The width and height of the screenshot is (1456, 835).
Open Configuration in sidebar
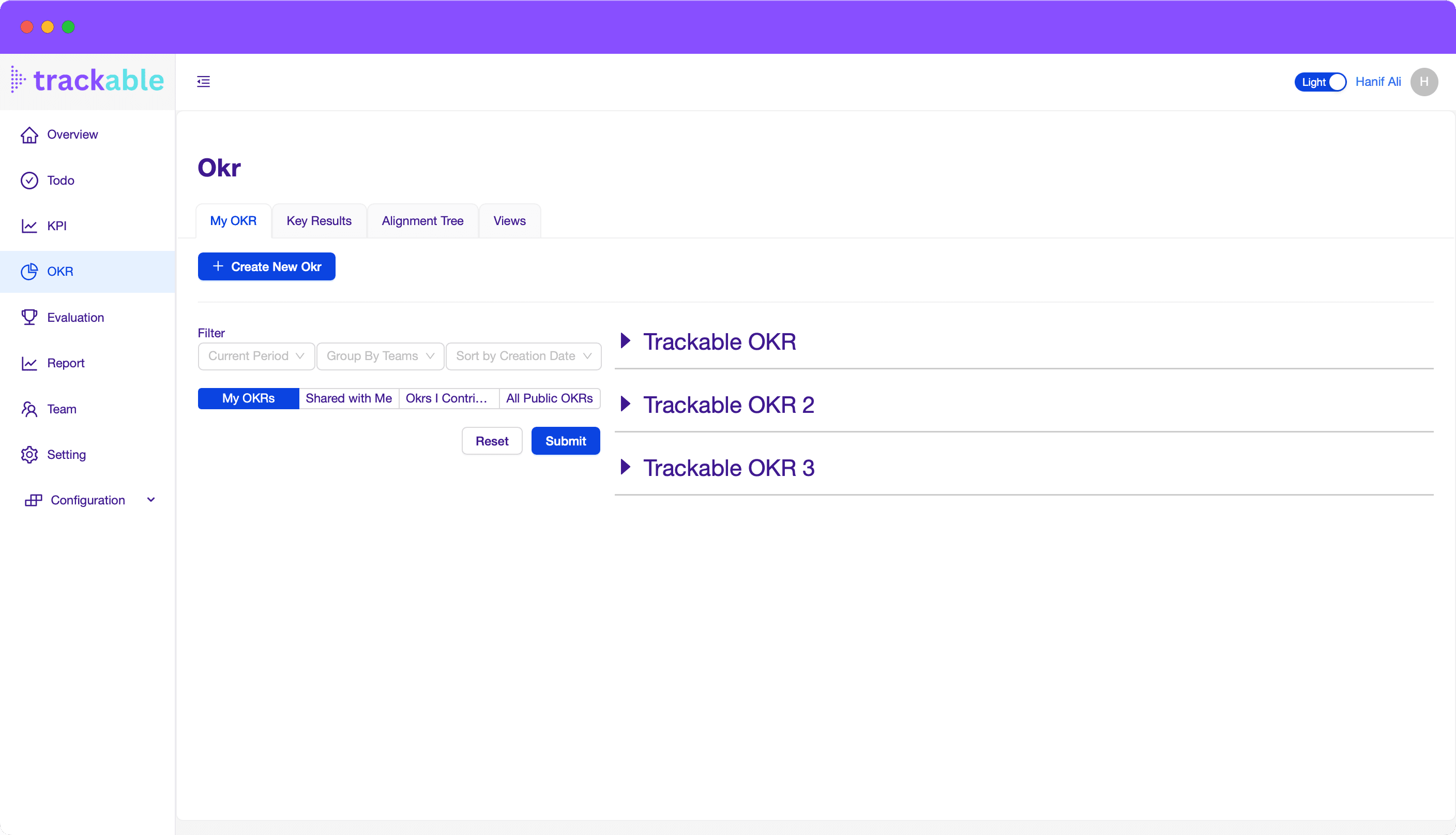pyautogui.click(x=87, y=500)
